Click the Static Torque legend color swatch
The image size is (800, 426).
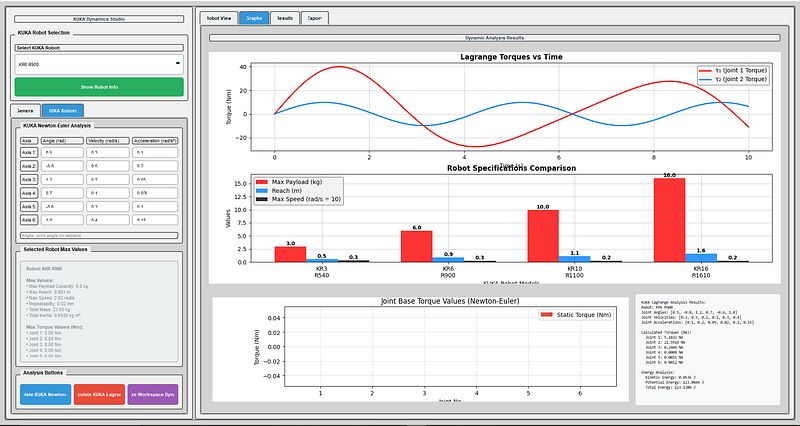547,314
